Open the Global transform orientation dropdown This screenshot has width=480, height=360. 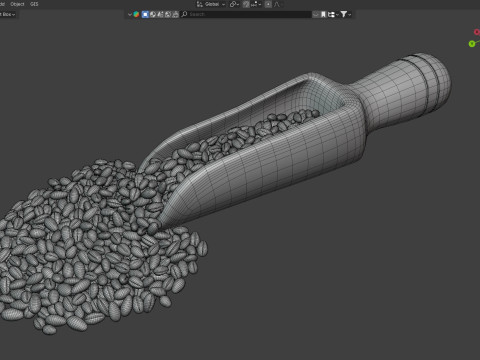coord(211,4)
